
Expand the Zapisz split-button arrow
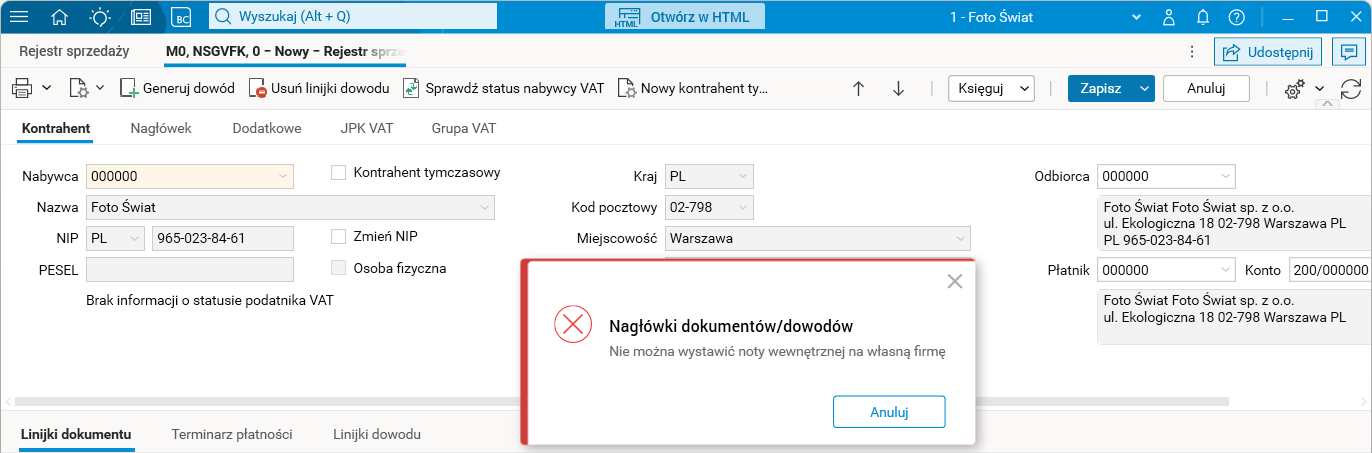coord(1144,88)
